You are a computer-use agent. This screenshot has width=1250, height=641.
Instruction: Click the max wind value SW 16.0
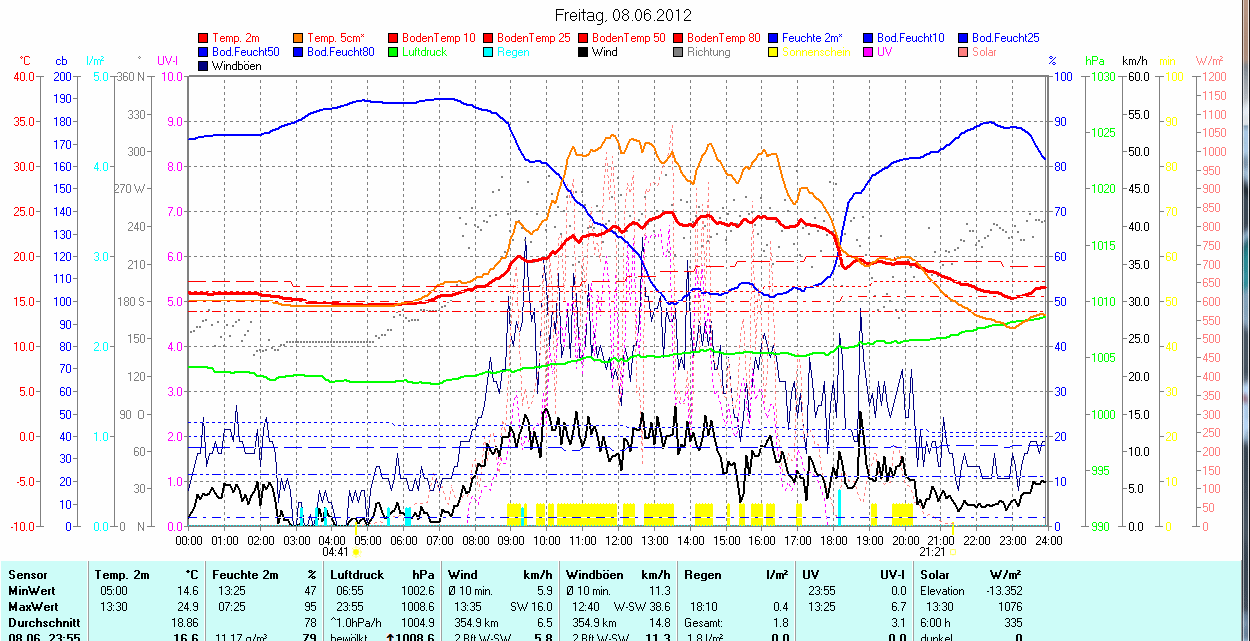click(531, 606)
